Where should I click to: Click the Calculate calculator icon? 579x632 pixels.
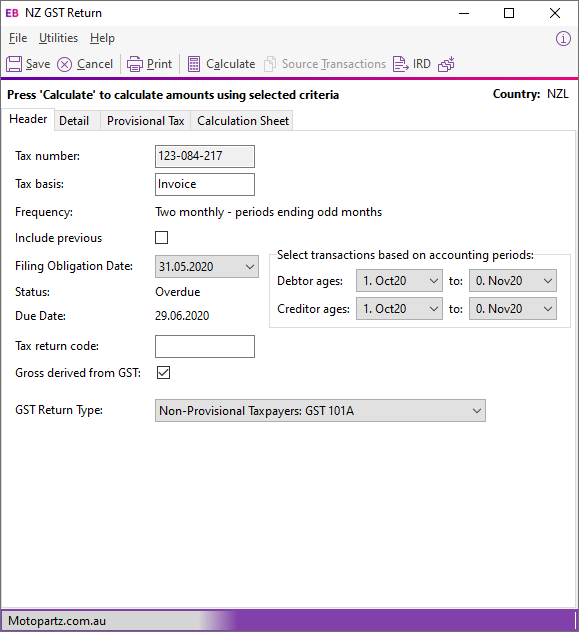(194, 64)
